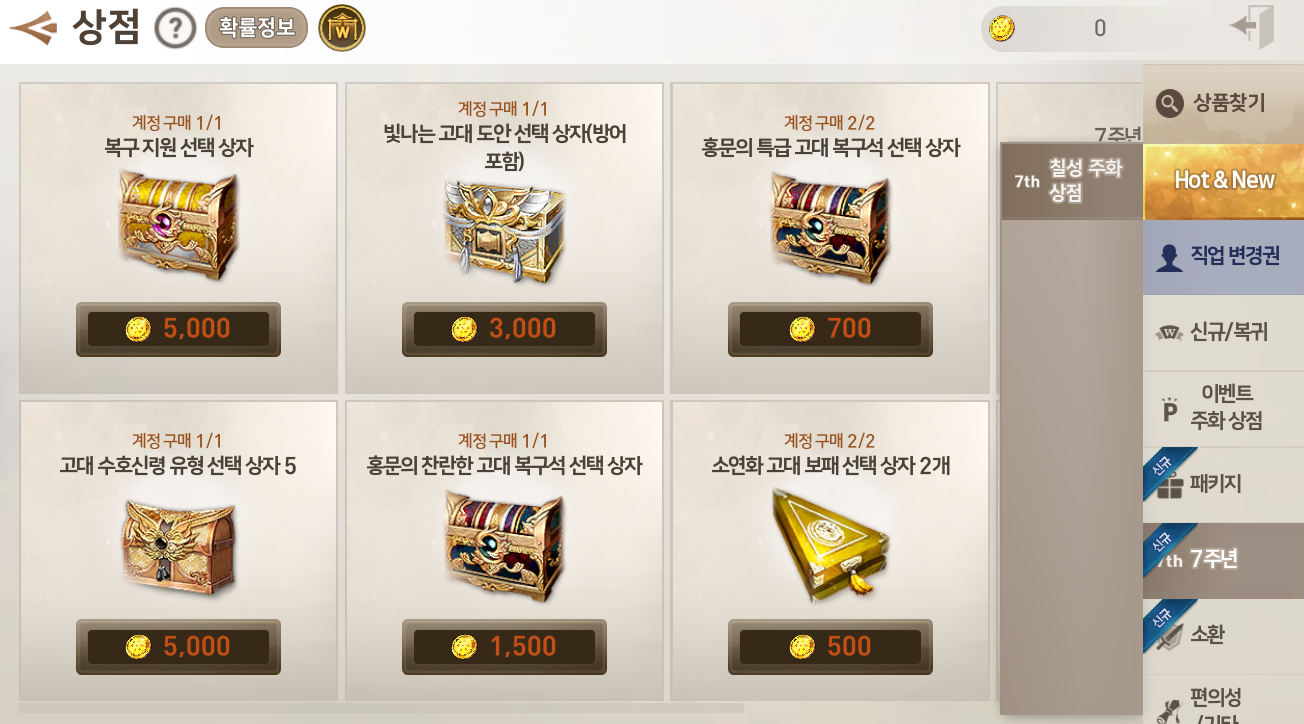Select the 칠성 주화 상점 sub-tab
This screenshot has width=1304, height=724.
coord(1071,181)
